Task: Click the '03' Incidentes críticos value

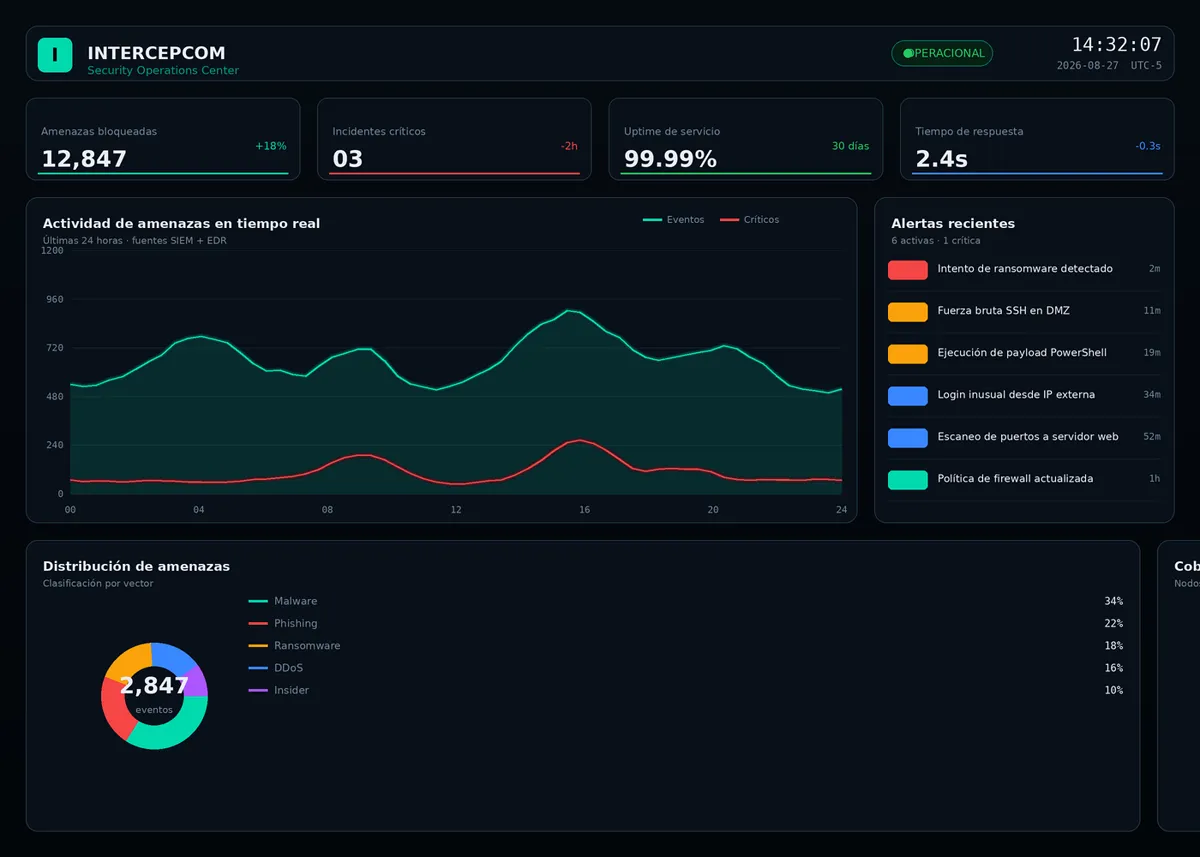Action: coord(348,159)
